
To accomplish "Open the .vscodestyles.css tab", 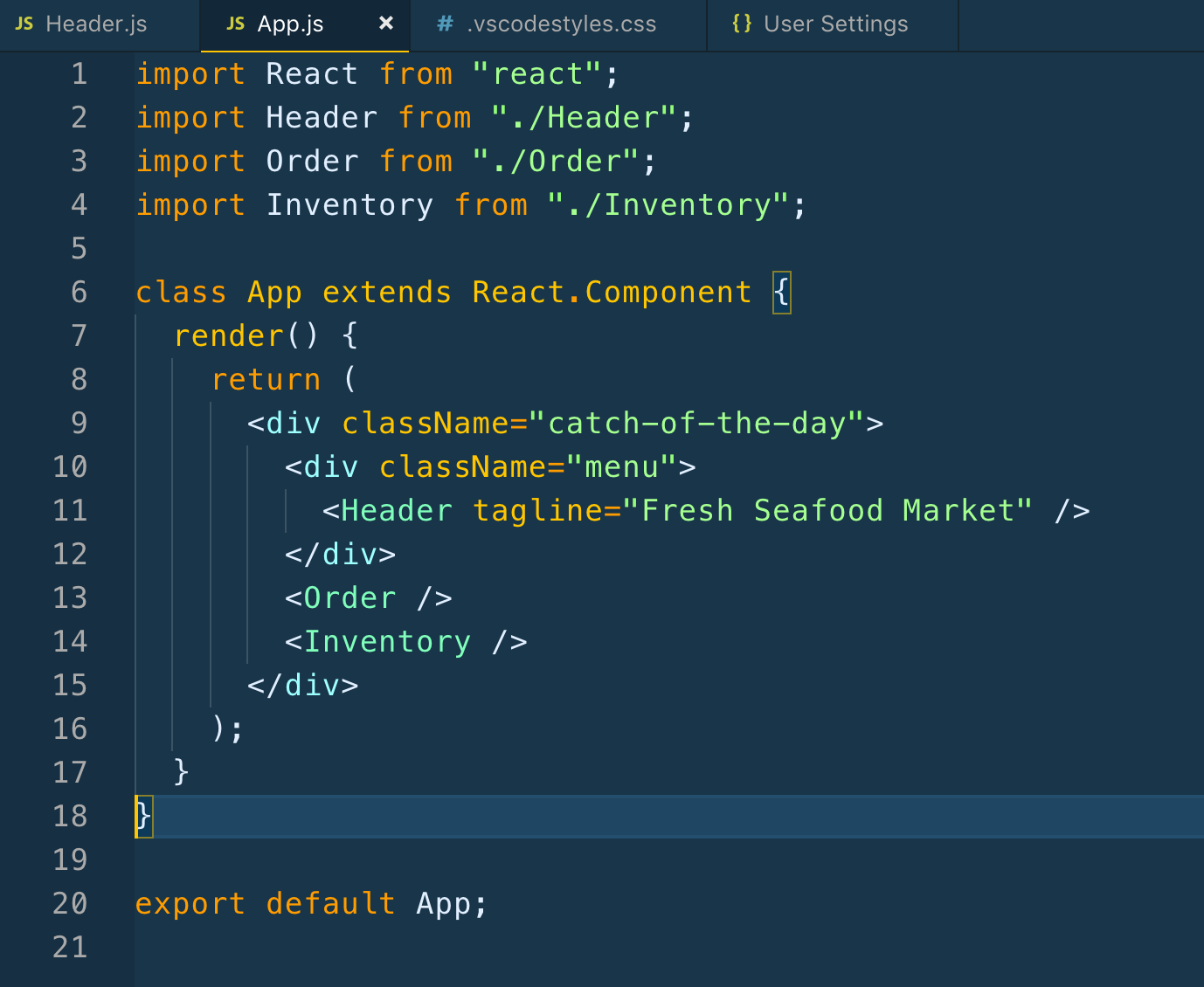I will click(559, 24).
